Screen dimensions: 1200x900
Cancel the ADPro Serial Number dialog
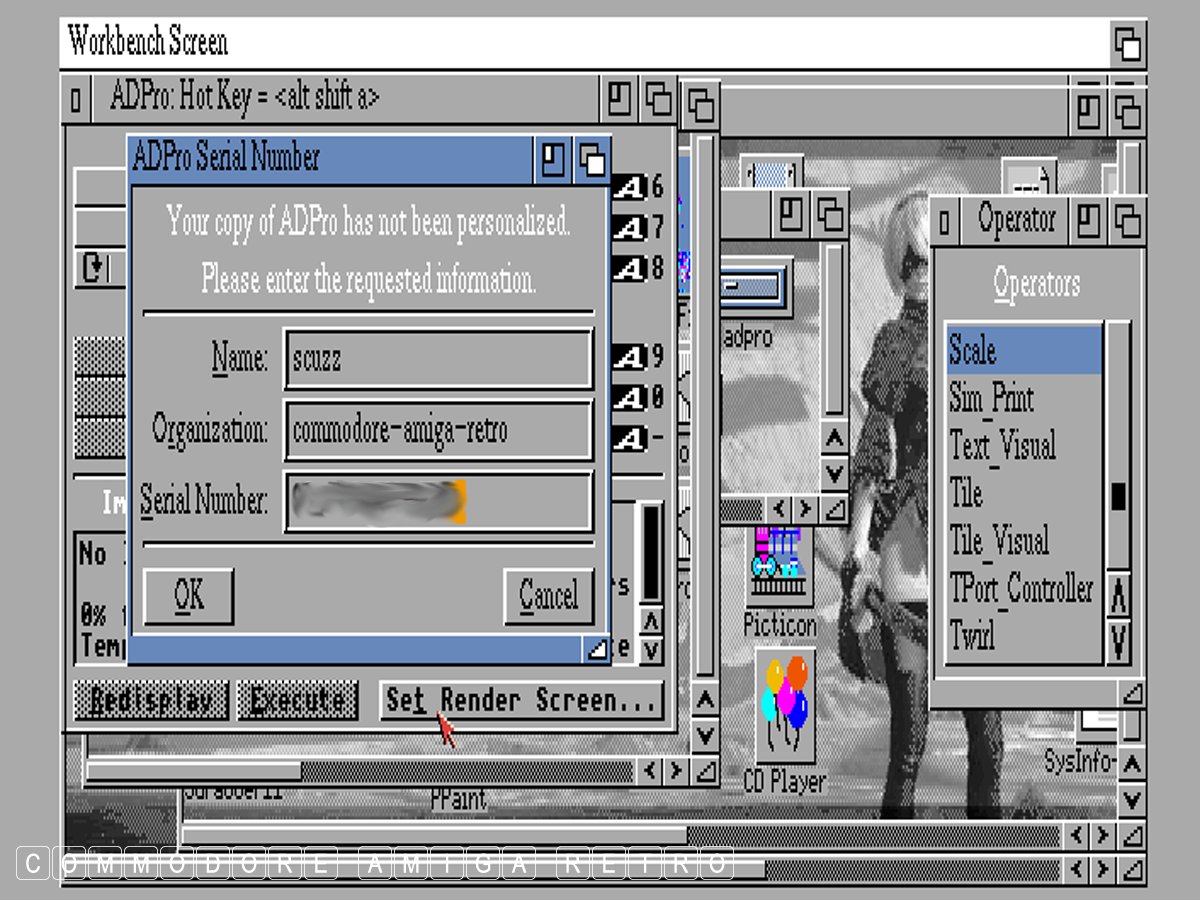(548, 597)
